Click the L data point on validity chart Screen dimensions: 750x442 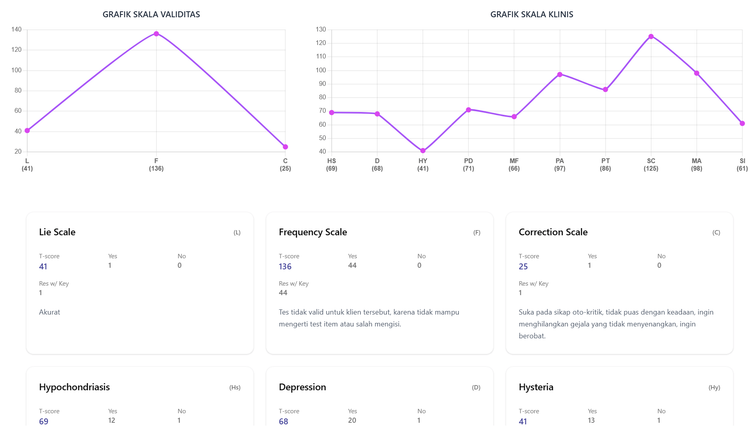27,131
